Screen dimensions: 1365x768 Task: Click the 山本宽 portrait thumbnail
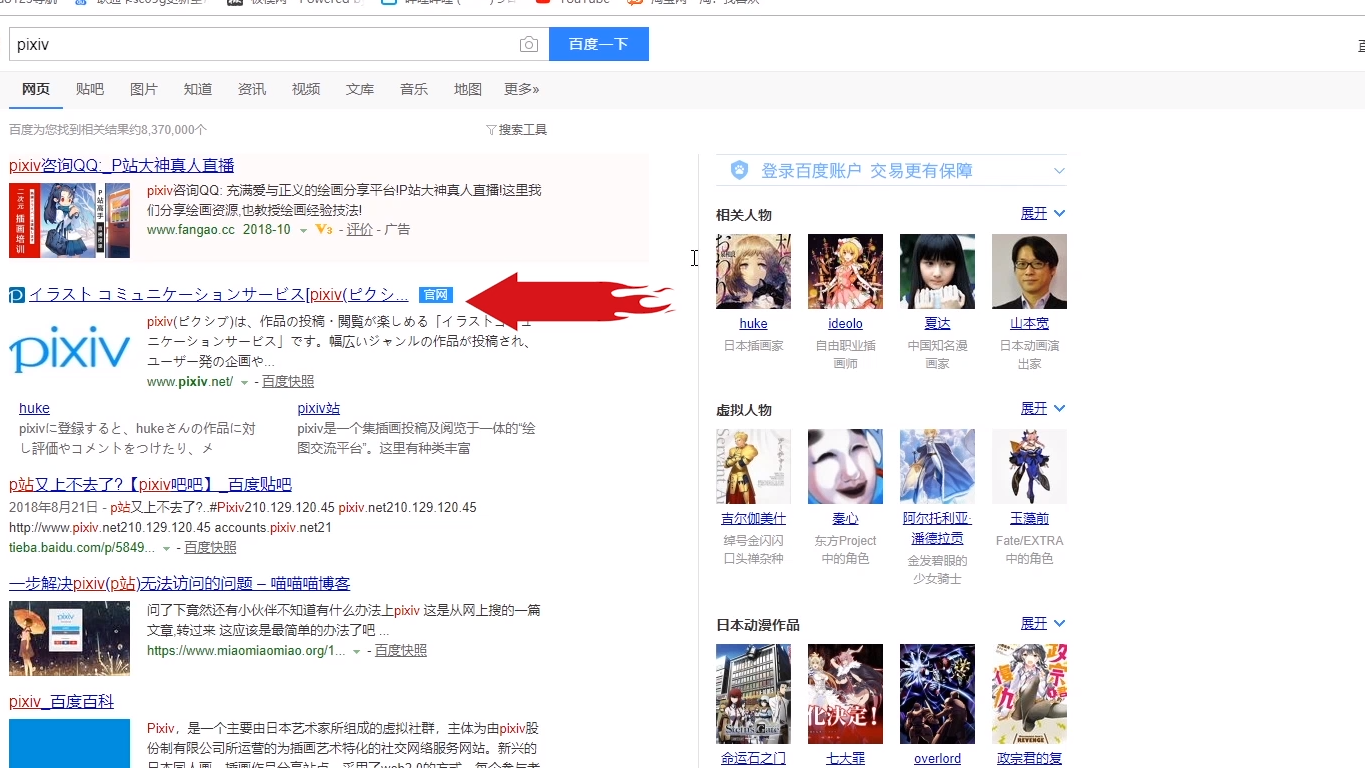tap(1029, 271)
